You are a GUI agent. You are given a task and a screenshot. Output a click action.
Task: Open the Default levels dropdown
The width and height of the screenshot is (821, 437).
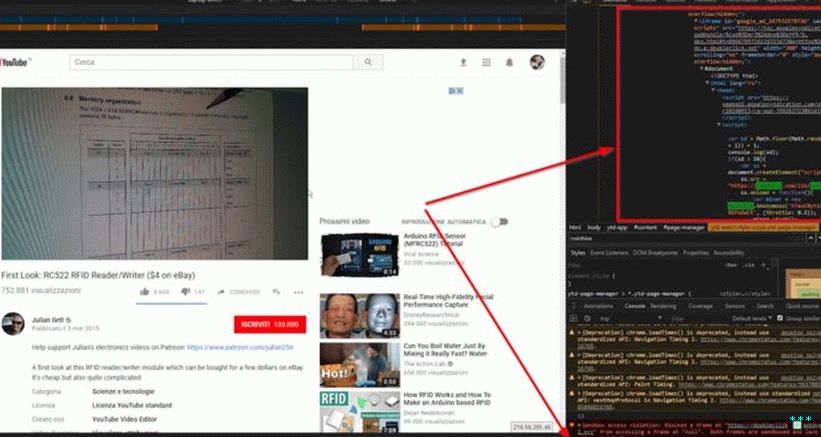point(752,318)
